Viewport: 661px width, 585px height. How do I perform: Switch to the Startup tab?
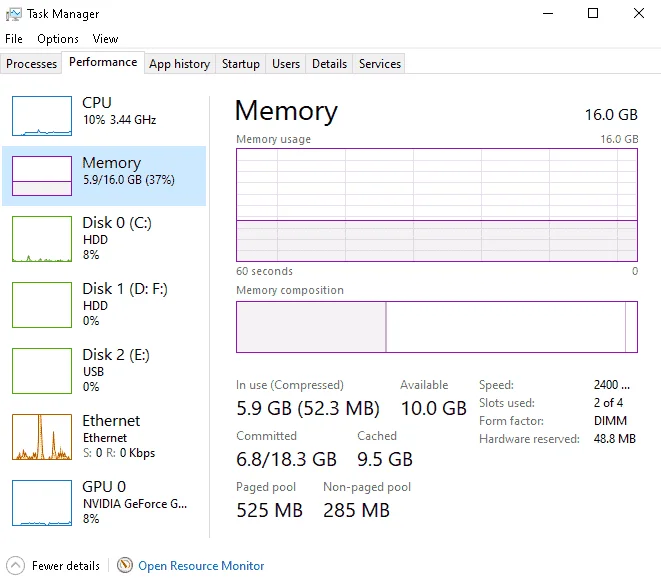[x=241, y=64]
